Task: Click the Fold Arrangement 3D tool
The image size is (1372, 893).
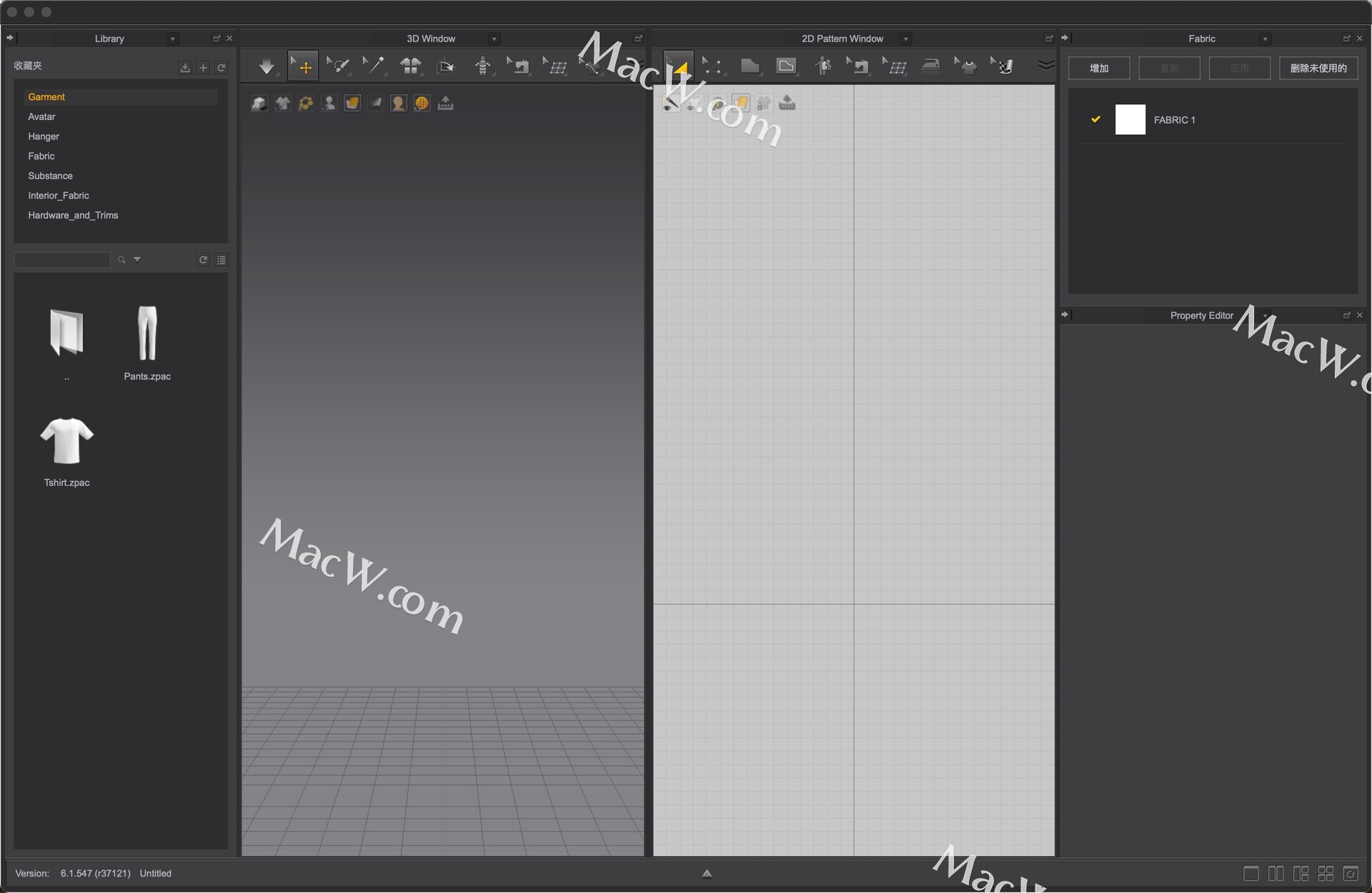Action: click(x=446, y=66)
